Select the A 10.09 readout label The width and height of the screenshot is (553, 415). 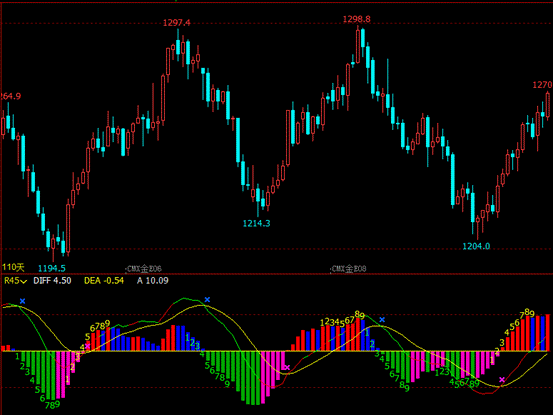tap(153, 281)
